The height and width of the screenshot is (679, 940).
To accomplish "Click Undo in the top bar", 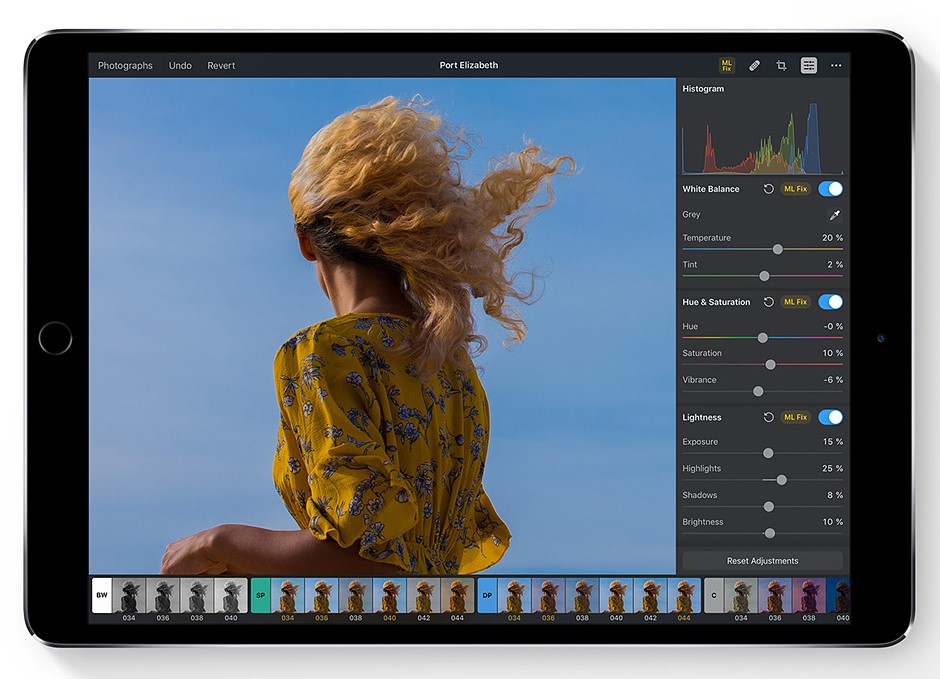I will tap(180, 65).
